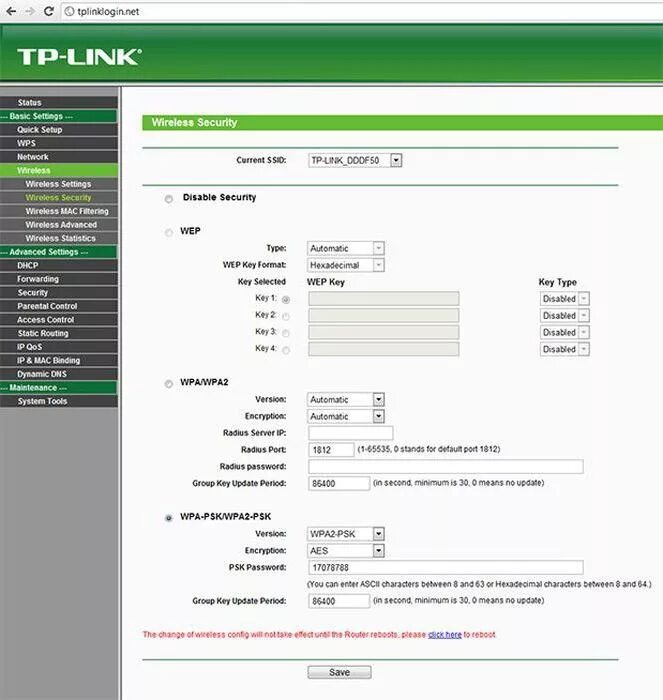Click the Radius password field
This screenshot has height=700, width=663.
click(446, 467)
